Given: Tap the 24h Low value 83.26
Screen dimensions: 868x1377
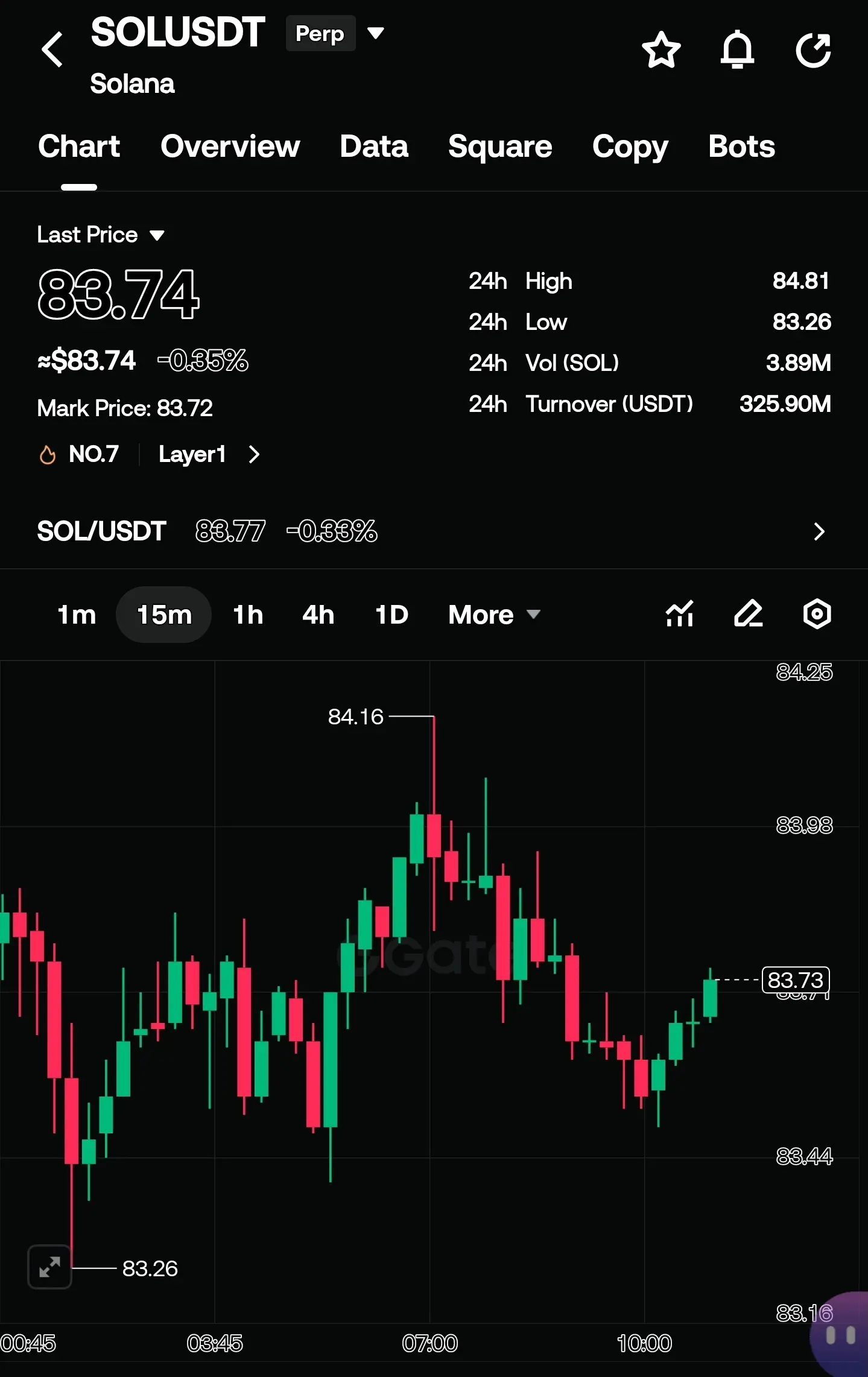Looking at the screenshot, I should (x=802, y=322).
